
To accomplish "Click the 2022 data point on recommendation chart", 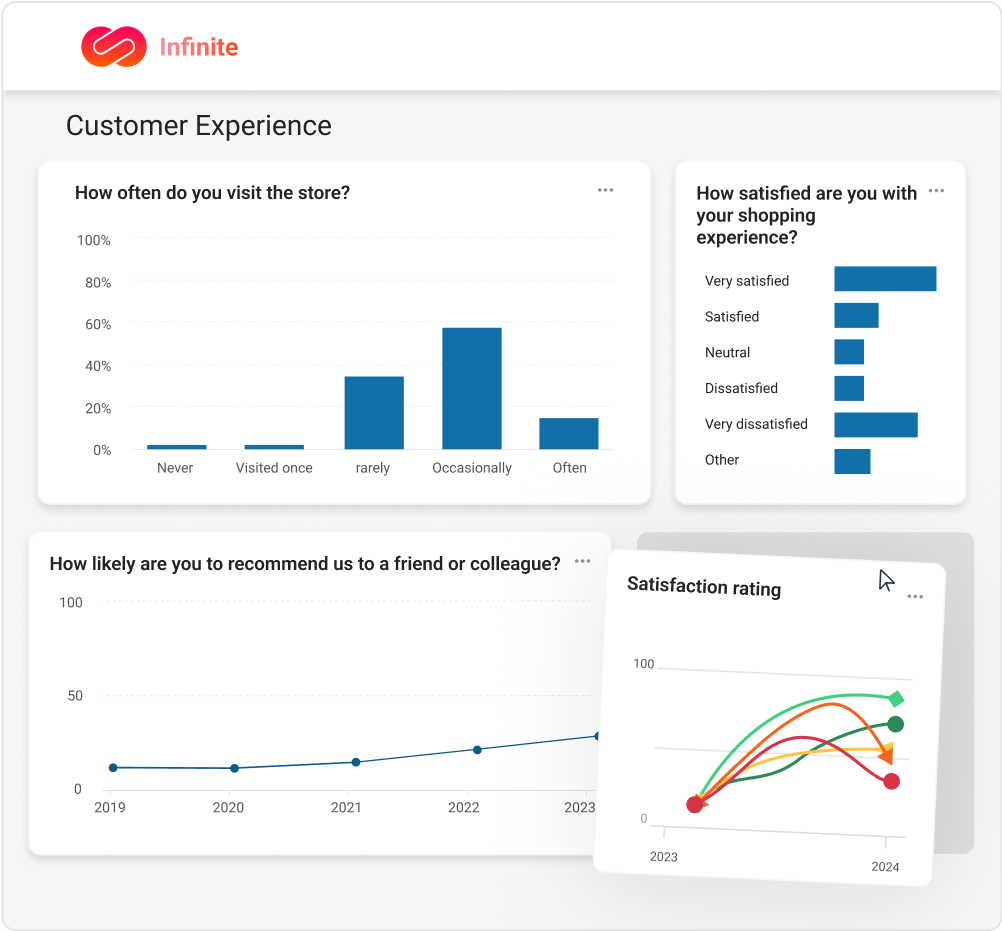I will 478,748.
